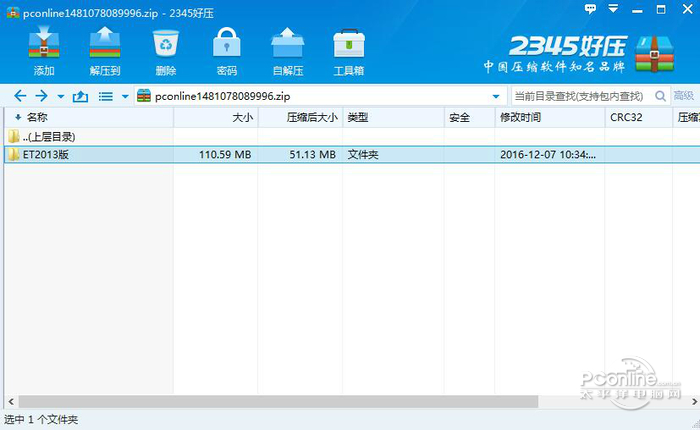Click the up-one-level folder icon
This screenshot has width=700, height=430.
[80, 96]
